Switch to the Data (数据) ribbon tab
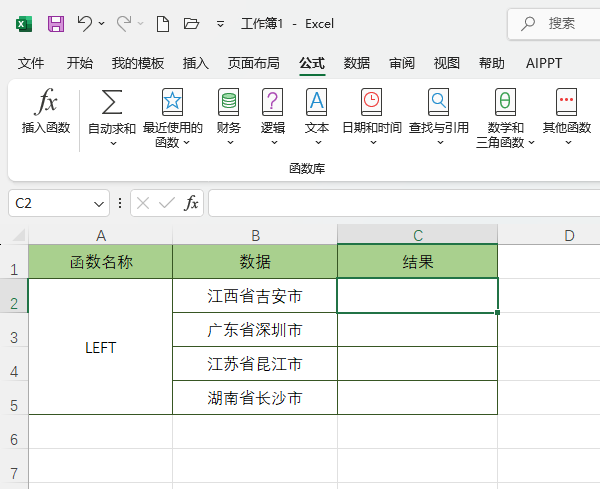600x489 pixels. click(357, 63)
